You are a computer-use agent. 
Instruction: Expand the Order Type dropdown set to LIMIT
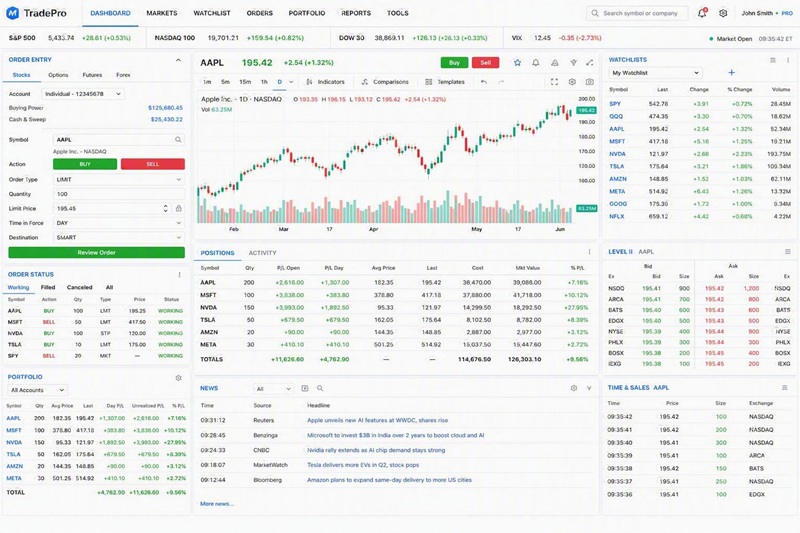tap(118, 180)
